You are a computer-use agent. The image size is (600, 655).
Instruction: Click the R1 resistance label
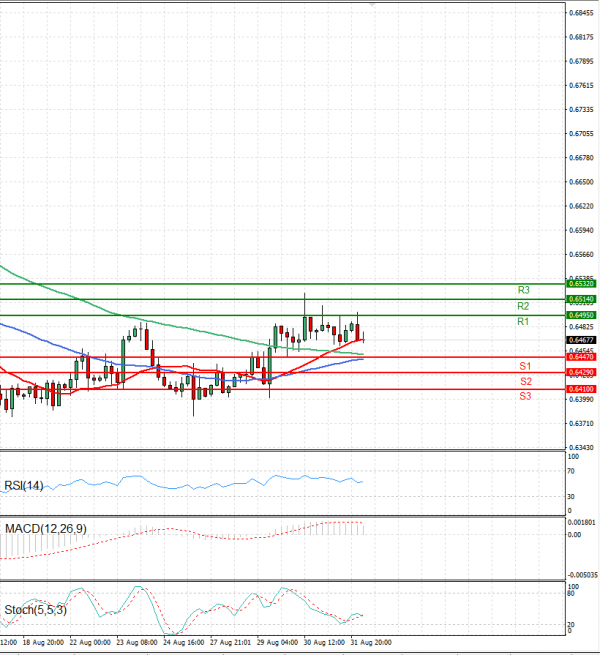click(x=523, y=322)
